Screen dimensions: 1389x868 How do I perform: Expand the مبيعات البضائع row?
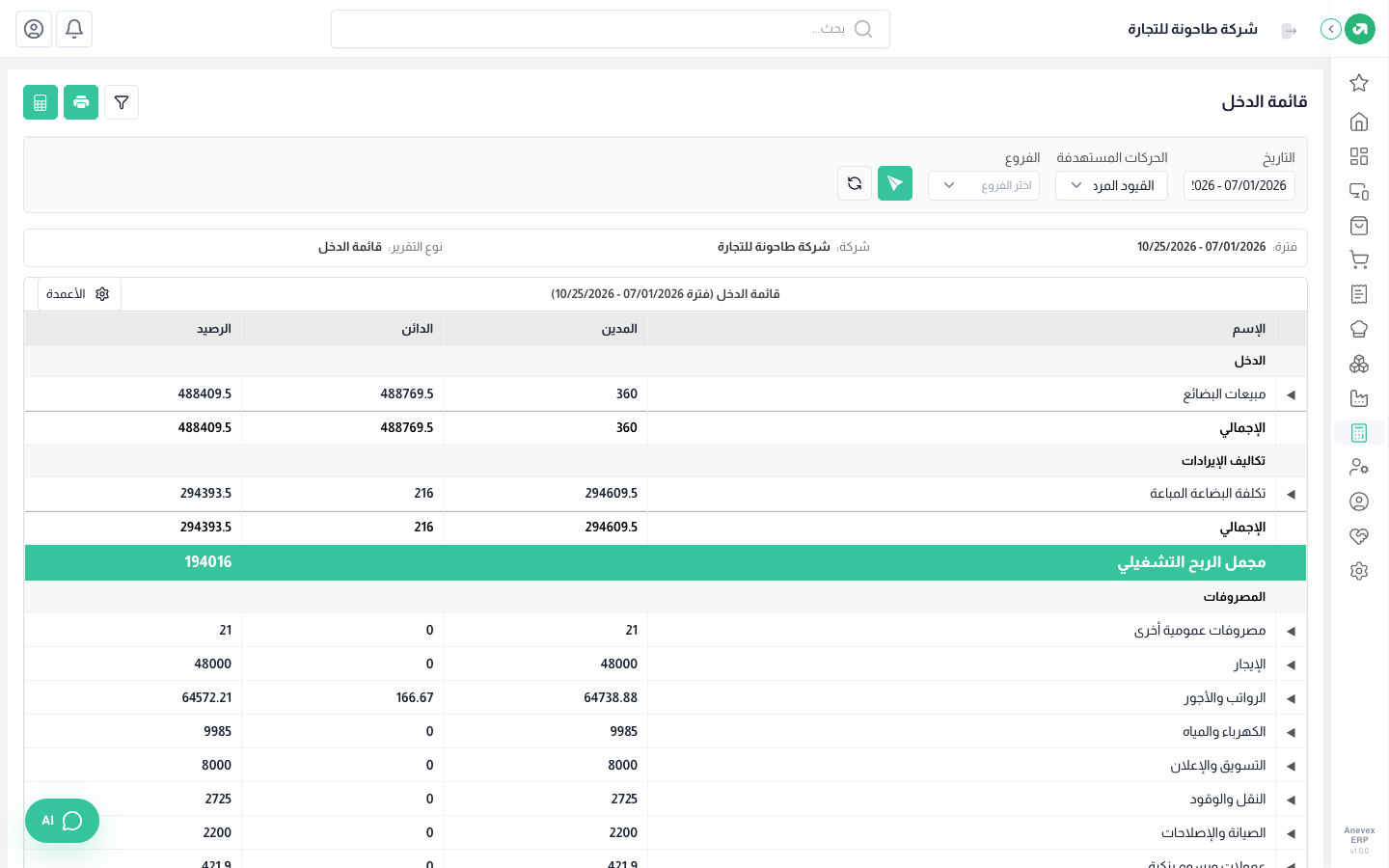click(1291, 394)
